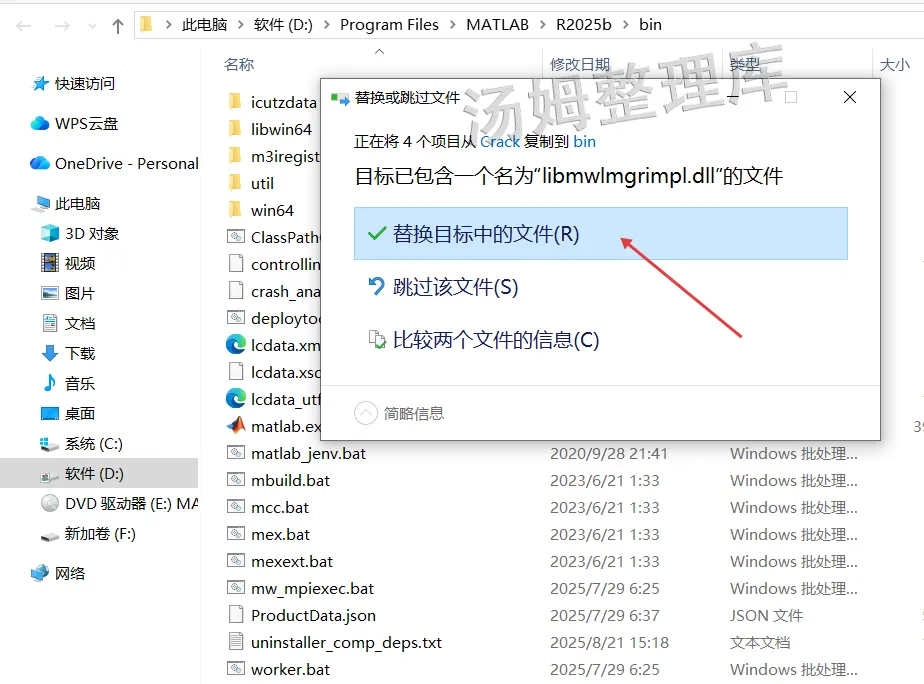The width and height of the screenshot is (924, 684).
Task: Select the matlab.exe application icon
Action: (x=236, y=425)
